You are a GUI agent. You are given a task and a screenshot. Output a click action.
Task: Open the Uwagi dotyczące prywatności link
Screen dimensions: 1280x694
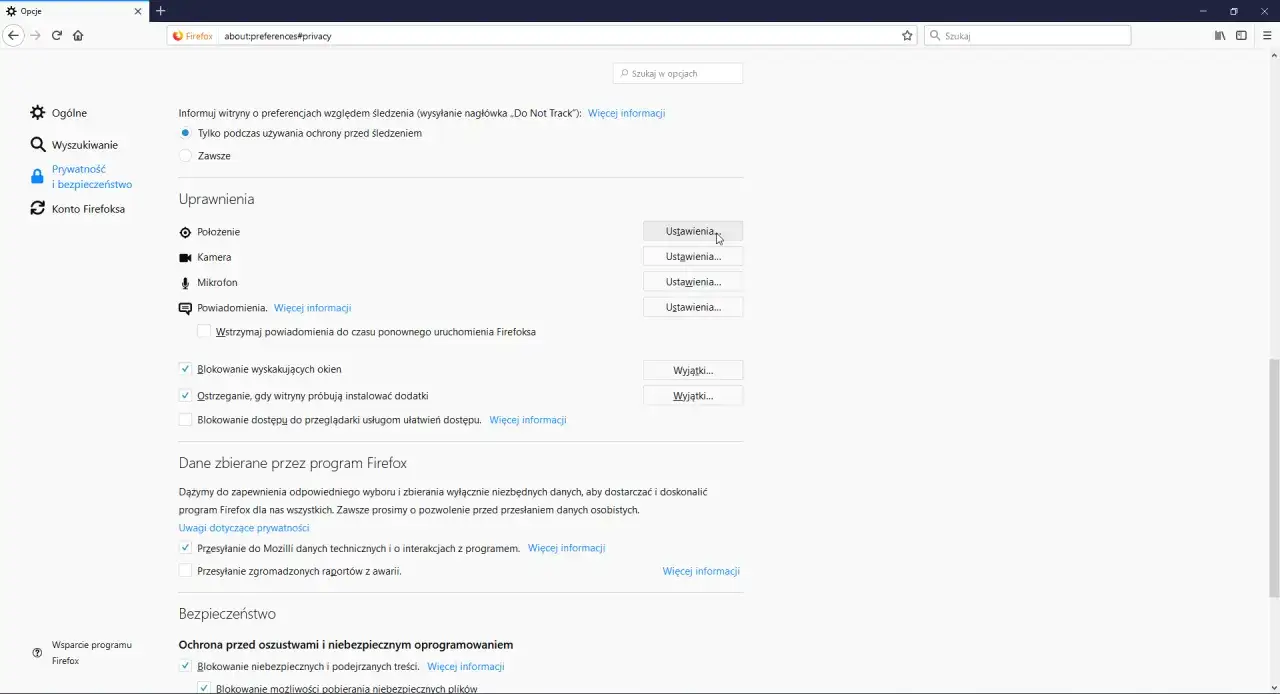tap(243, 527)
